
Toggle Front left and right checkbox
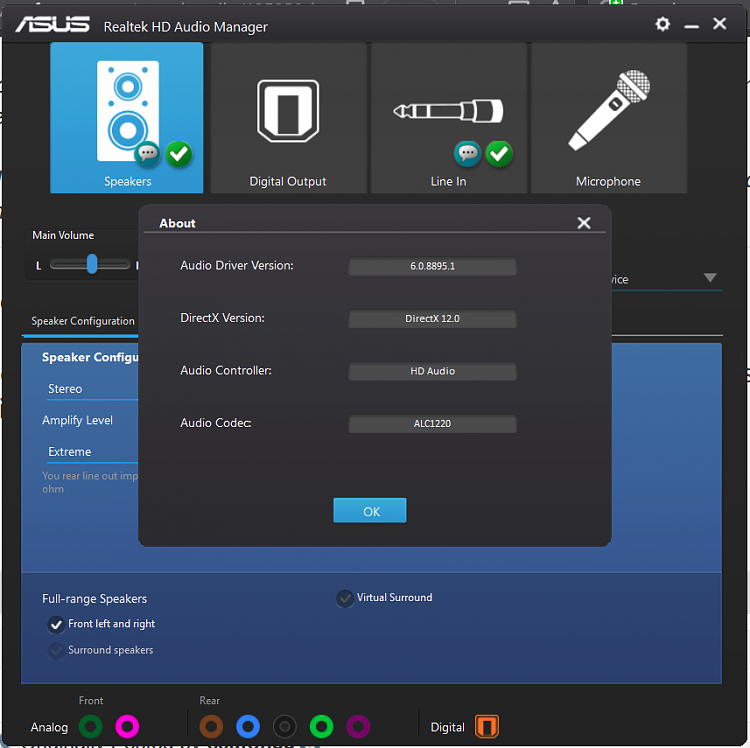tap(56, 625)
